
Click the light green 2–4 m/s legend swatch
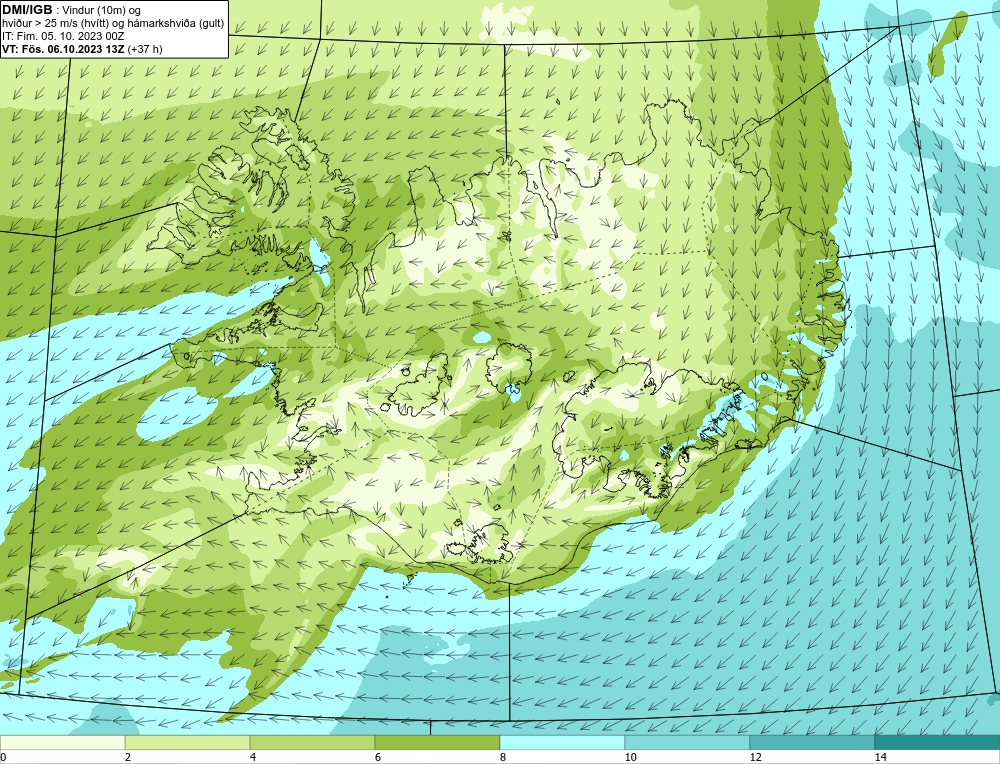(188, 742)
